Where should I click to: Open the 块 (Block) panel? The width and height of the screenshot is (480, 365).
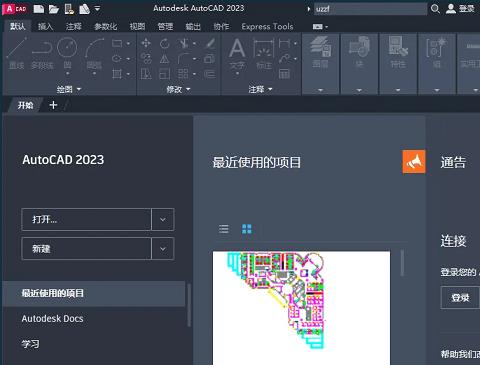[359, 63]
